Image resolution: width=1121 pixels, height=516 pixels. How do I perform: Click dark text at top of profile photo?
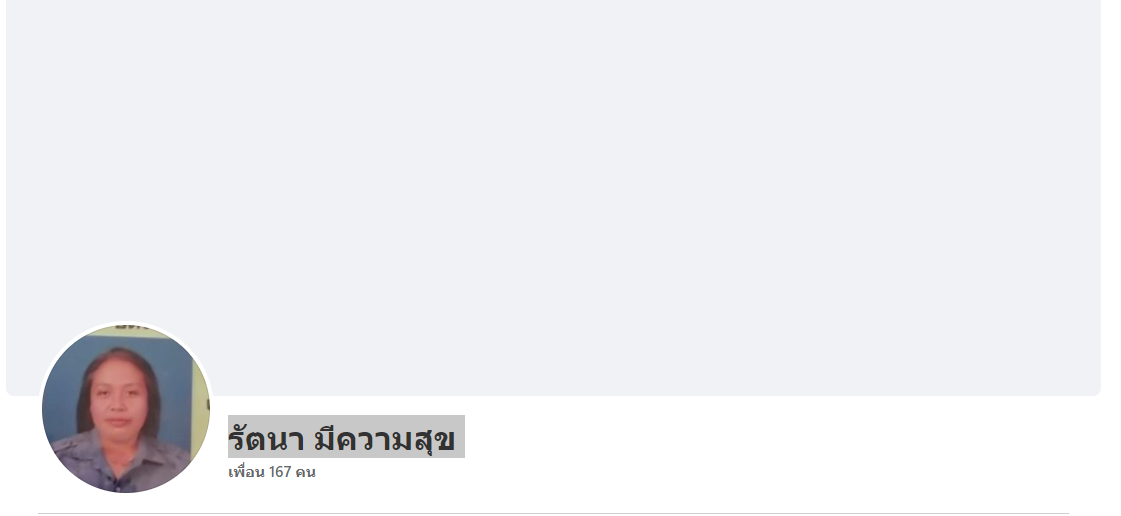tap(129, 327)
